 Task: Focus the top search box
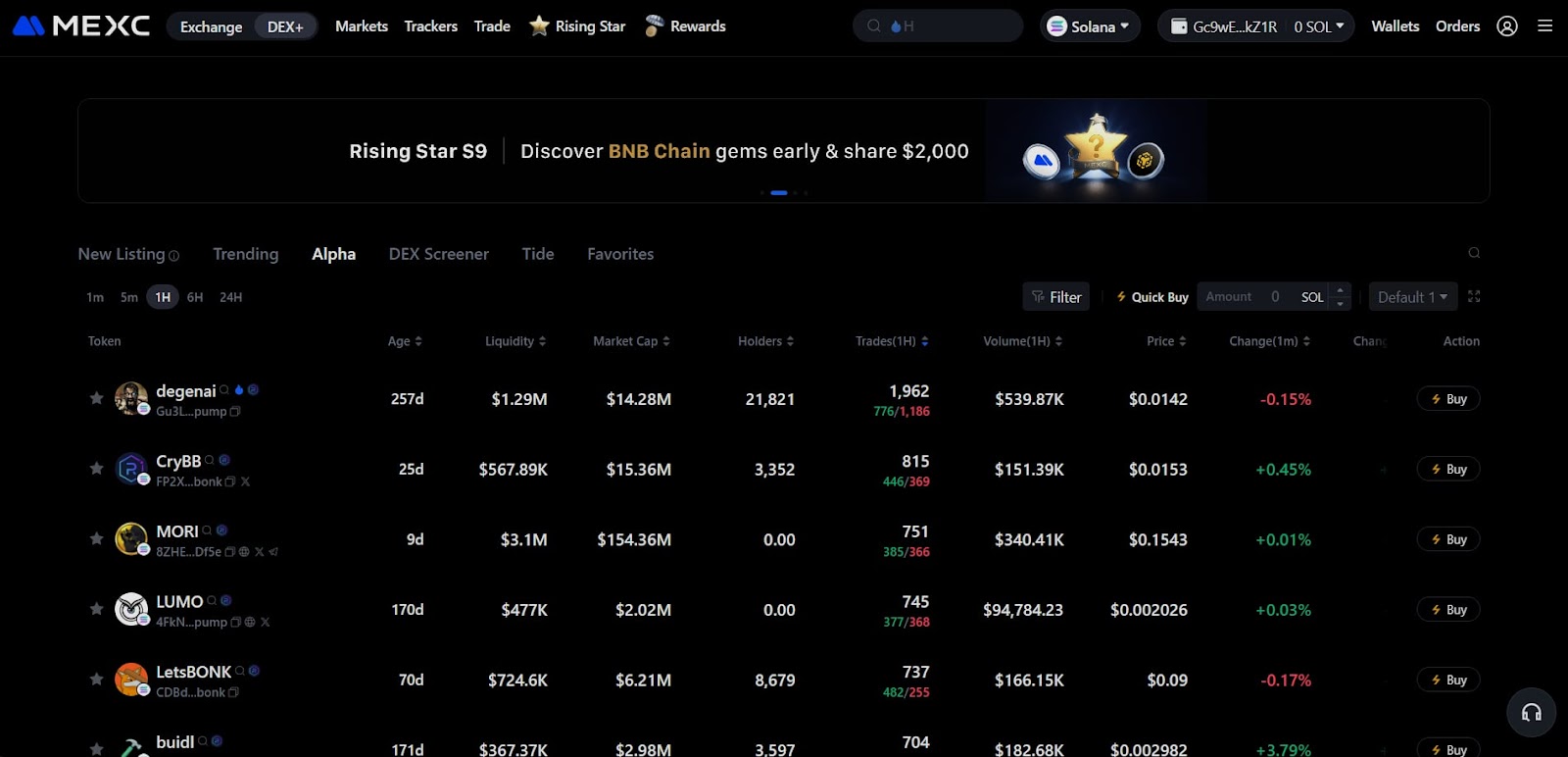[x=938, y=26]
